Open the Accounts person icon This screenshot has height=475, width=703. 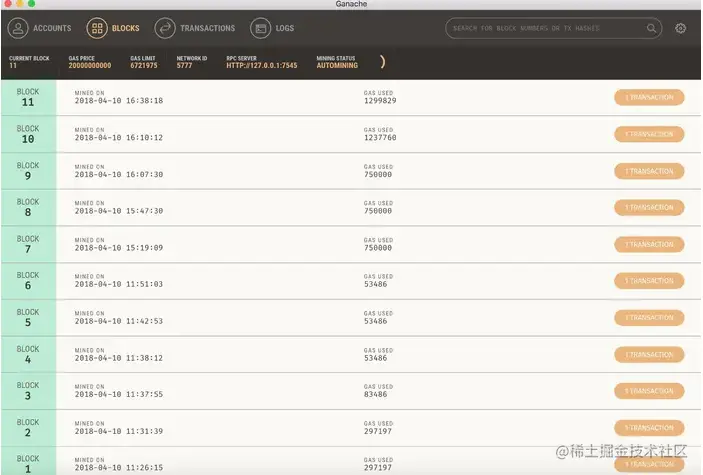(x=18, y=28)
